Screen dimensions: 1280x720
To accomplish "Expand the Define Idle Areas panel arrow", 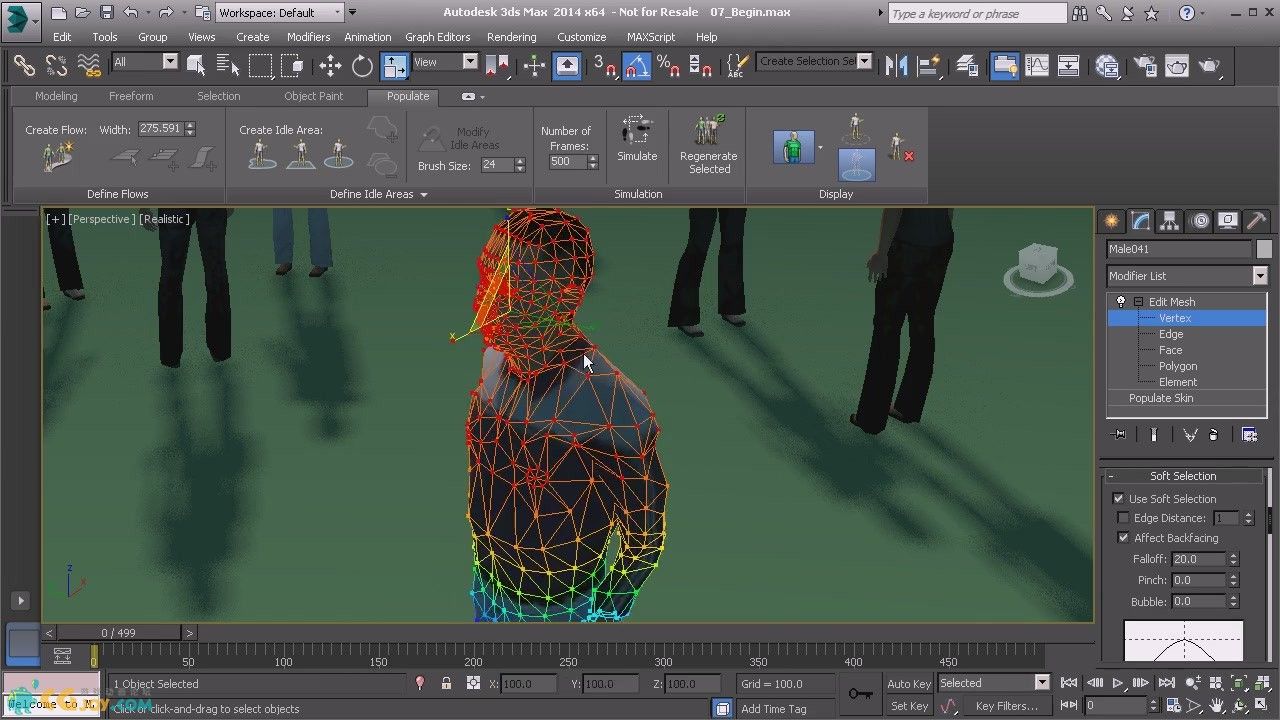I will pyautogui.click(x=424, y=195).
